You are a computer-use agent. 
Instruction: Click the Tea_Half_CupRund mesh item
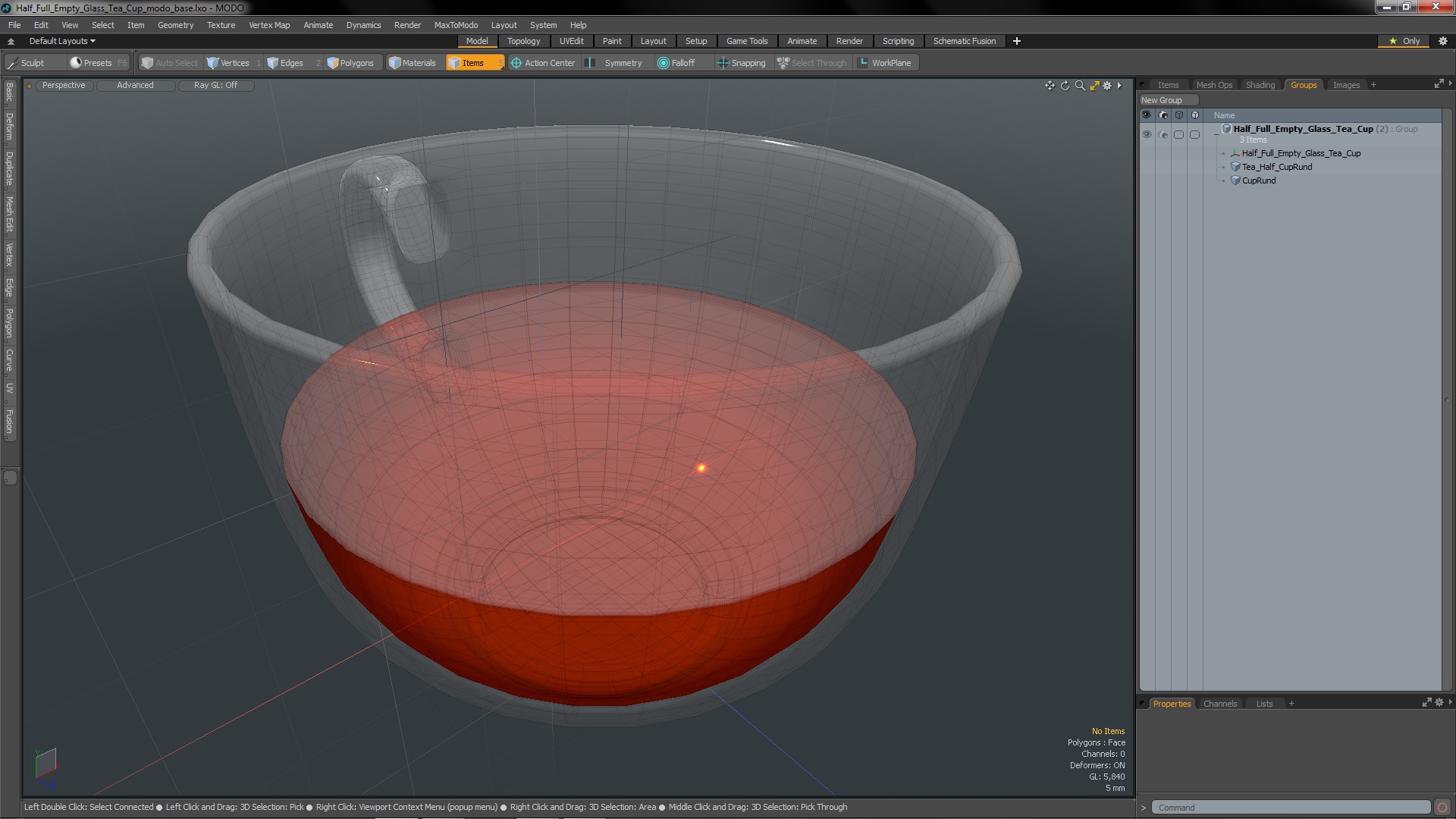[x=1276, y=167]
